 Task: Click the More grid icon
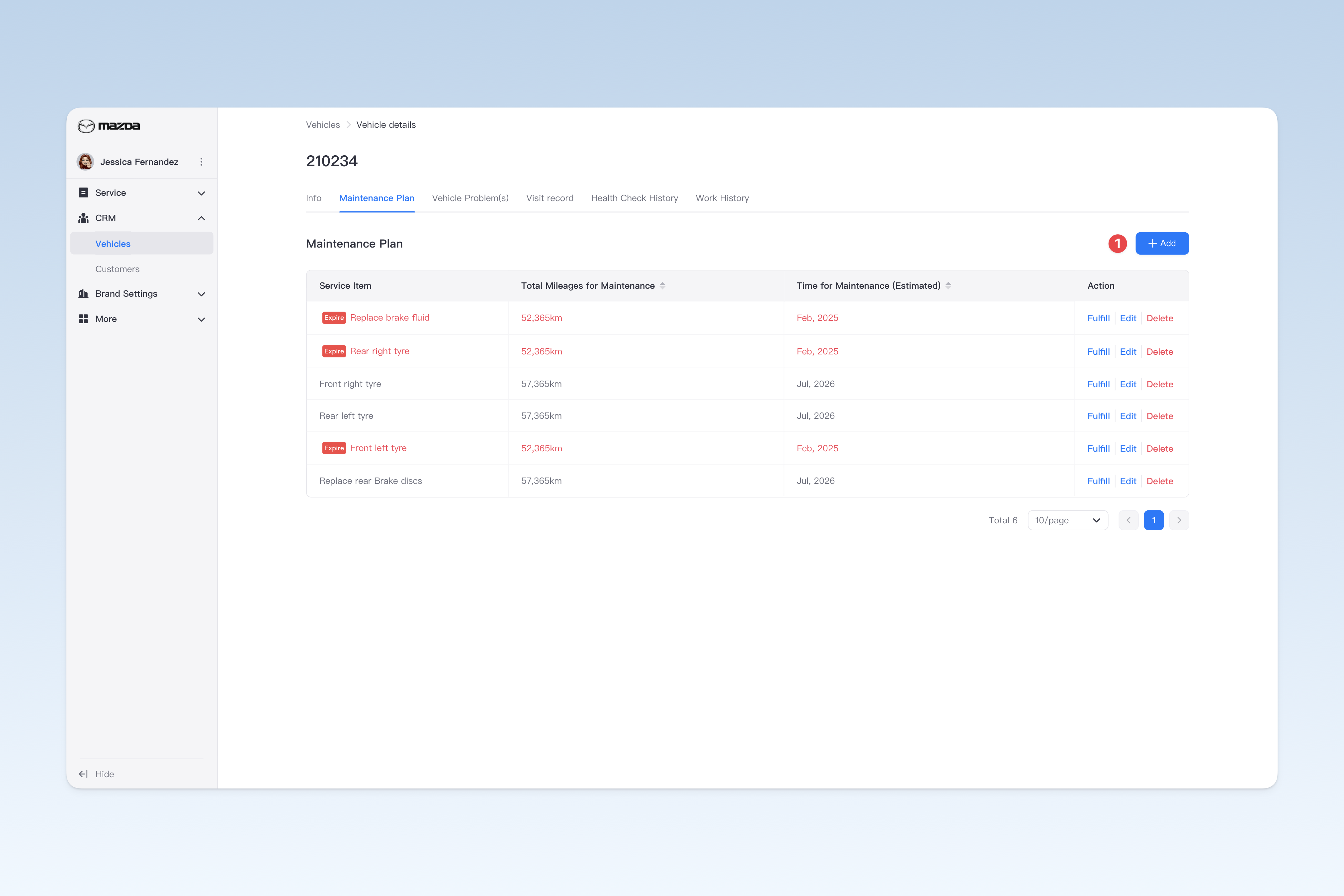point(83,319)
